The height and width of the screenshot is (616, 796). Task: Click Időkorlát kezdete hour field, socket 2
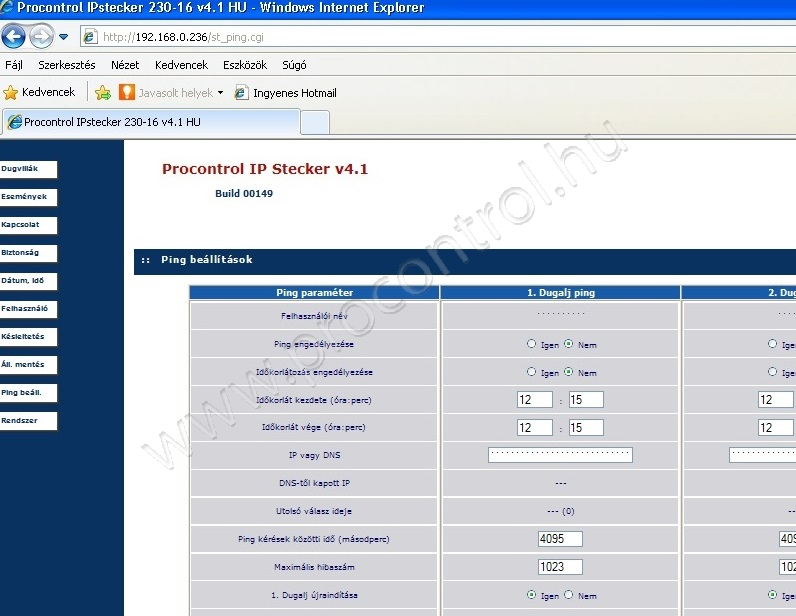[x=776, y=400]
